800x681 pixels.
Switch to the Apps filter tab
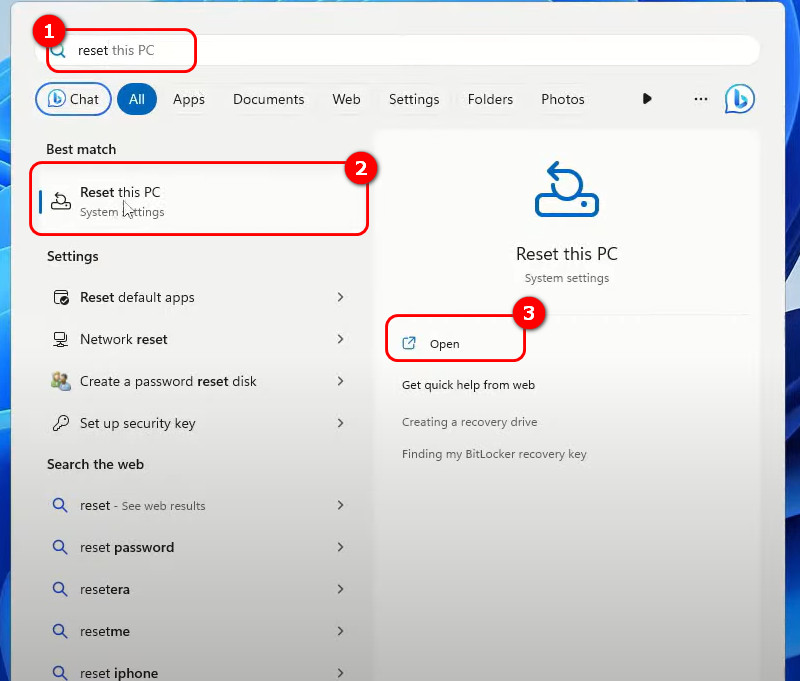point(189,99)
